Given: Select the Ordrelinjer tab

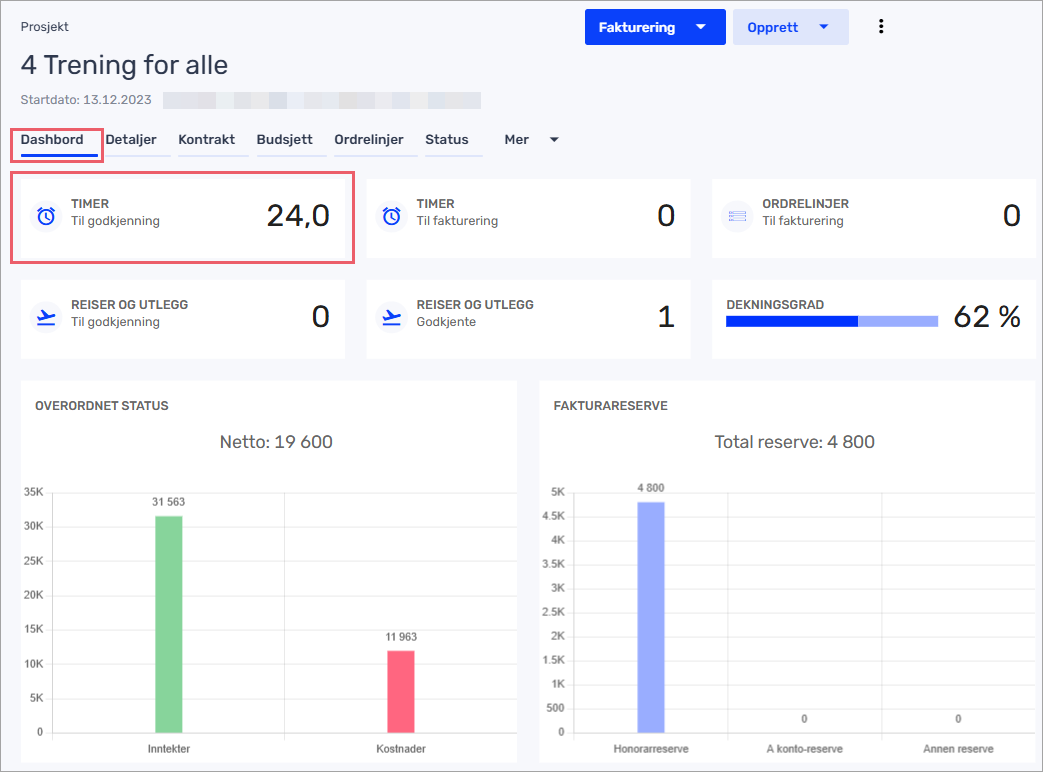Looking at the screenshot, I should [369, 140].
